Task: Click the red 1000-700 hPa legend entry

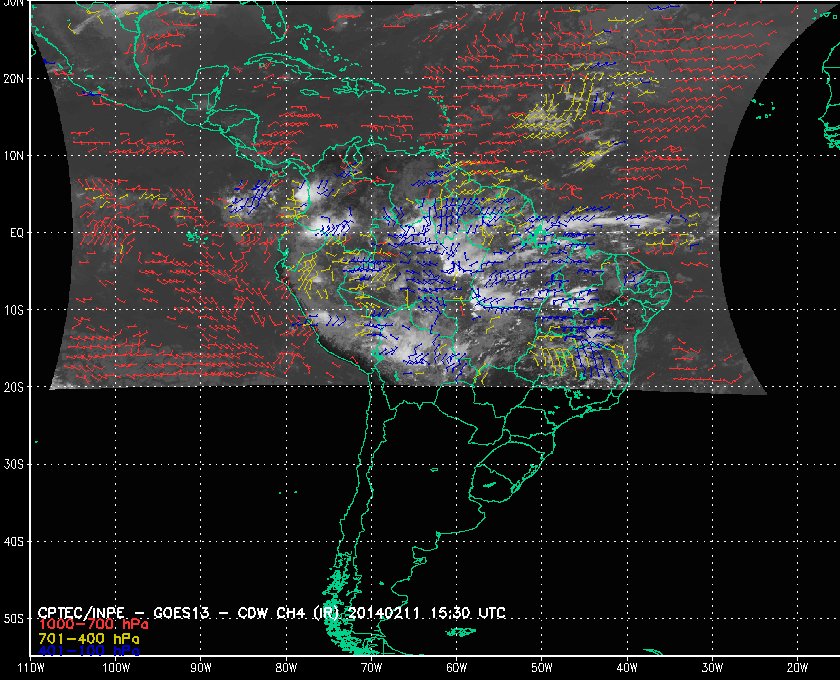Action: tap(93, 625)
